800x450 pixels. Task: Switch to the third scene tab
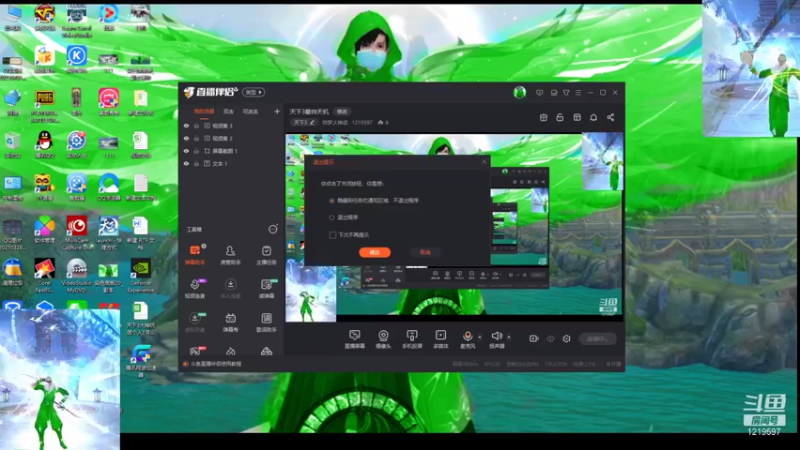pyautogui.click(x=250, y=111)
